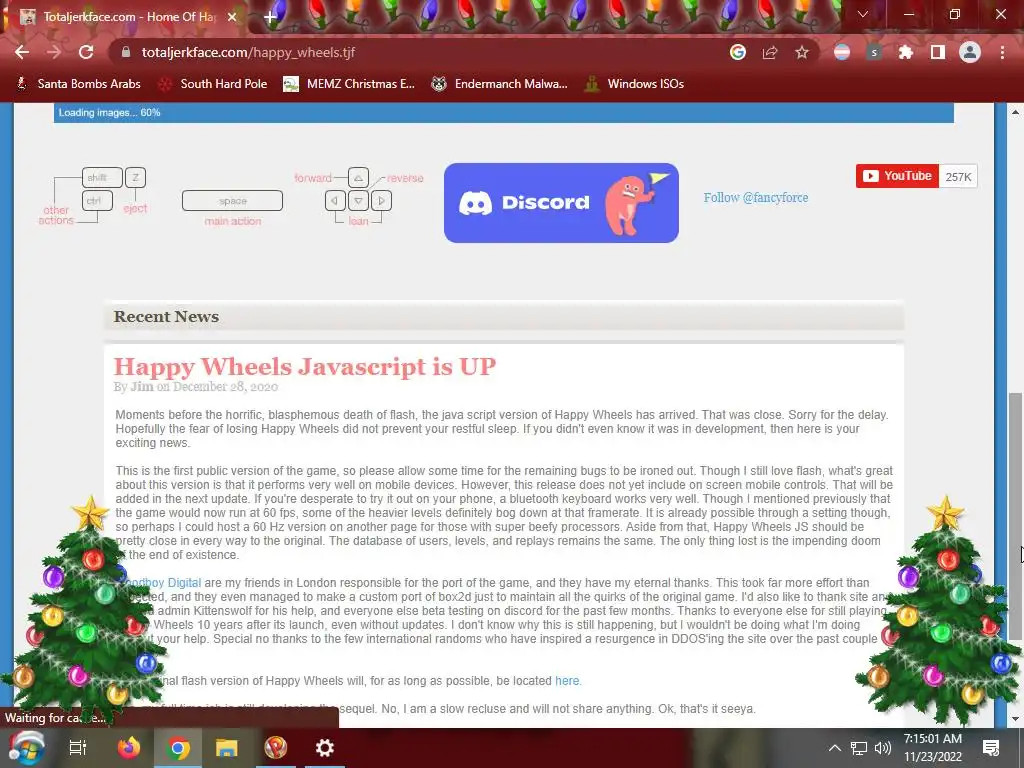The height and width of the screenshot is (768, 1024).
Task: Open the striped circle browser extension
Action: (x=842, y=52)
